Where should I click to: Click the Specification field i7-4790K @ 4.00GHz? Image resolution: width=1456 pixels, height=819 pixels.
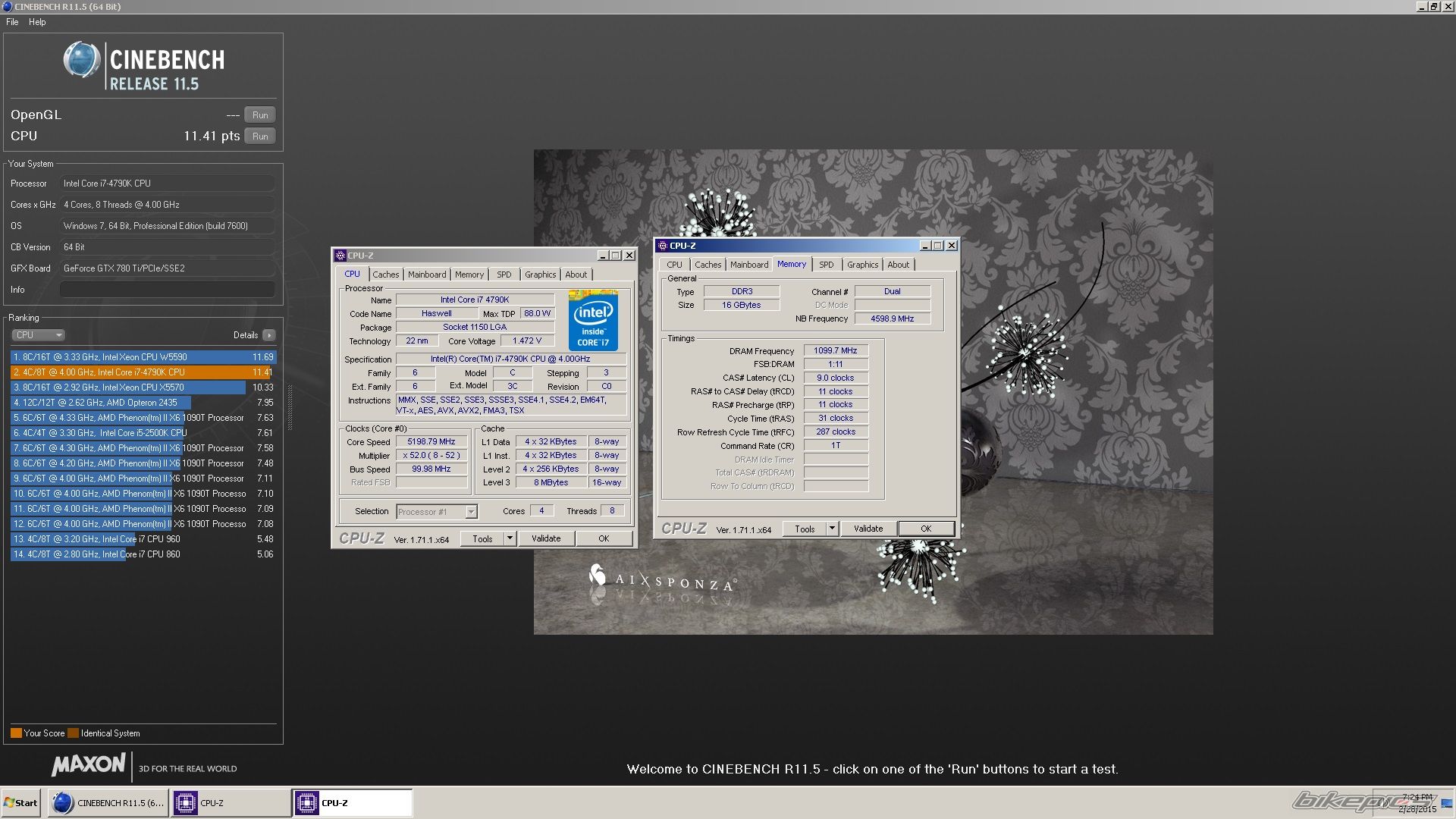click(x=510, y=359)
